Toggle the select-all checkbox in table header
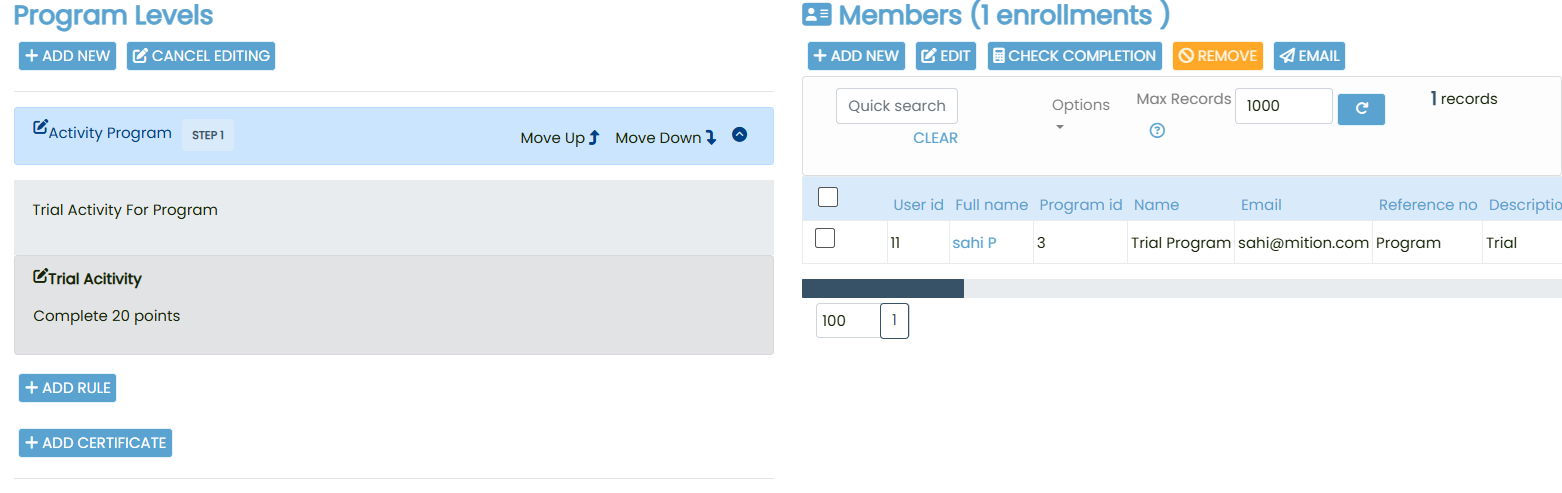1562x493 pixels. pos(828,197)
